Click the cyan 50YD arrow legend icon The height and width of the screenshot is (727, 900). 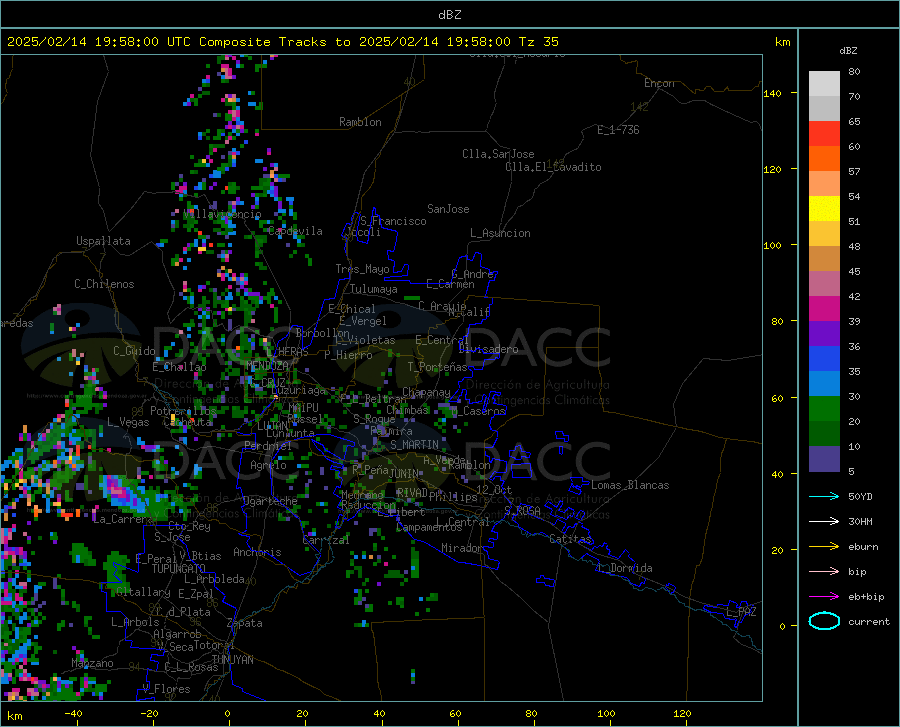coord(824,496)
